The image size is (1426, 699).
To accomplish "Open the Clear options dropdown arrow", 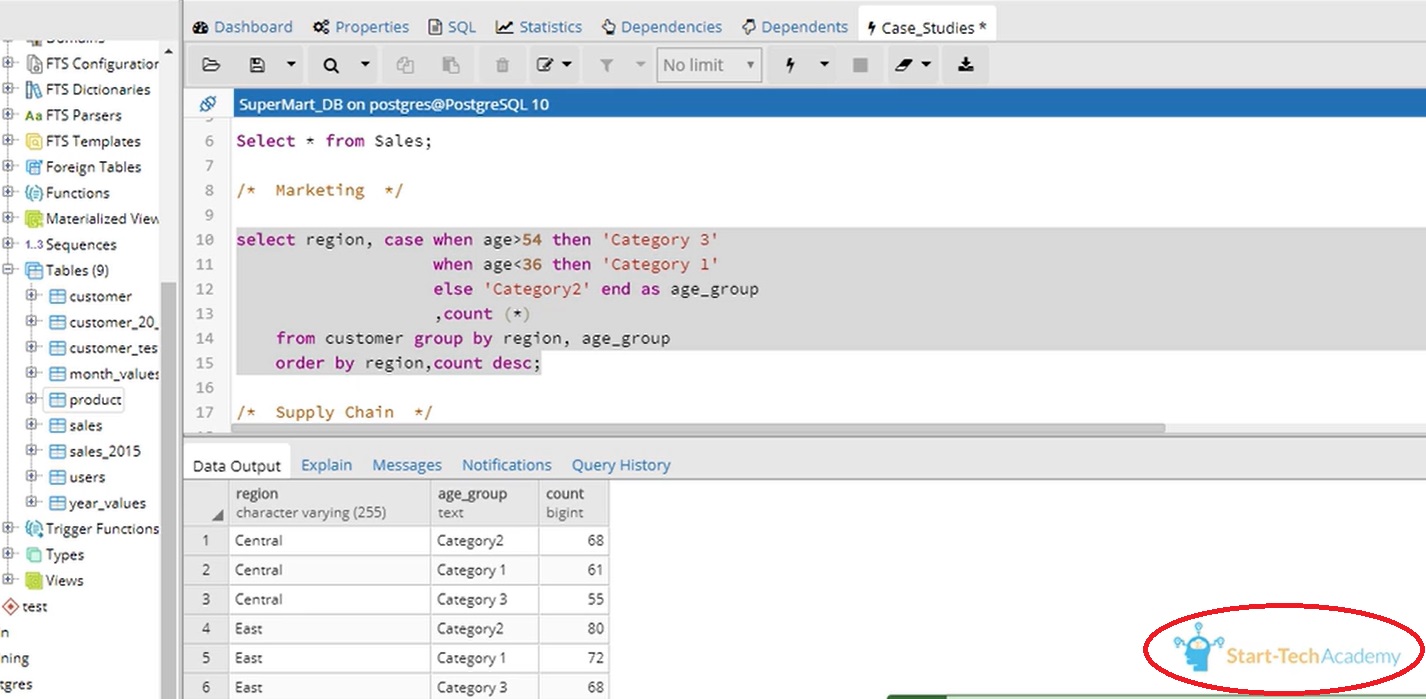I will tap(927, 65).
